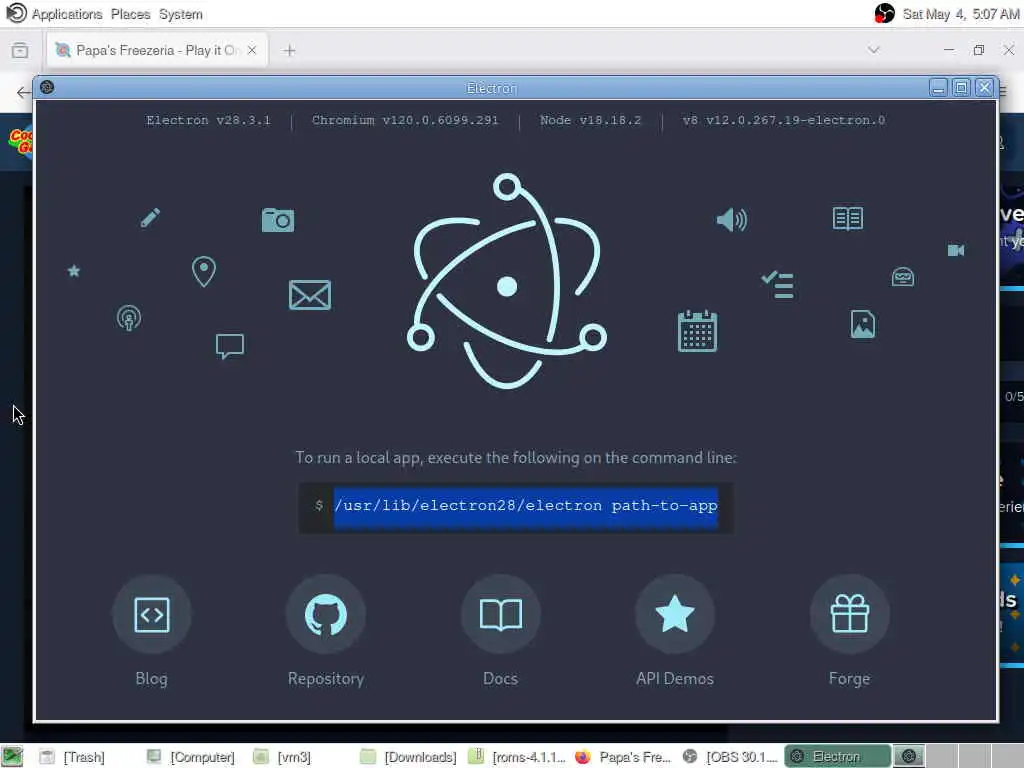1024x768 pixels.
Task: Switch to the Trash taskbar window
Action: 72,757
